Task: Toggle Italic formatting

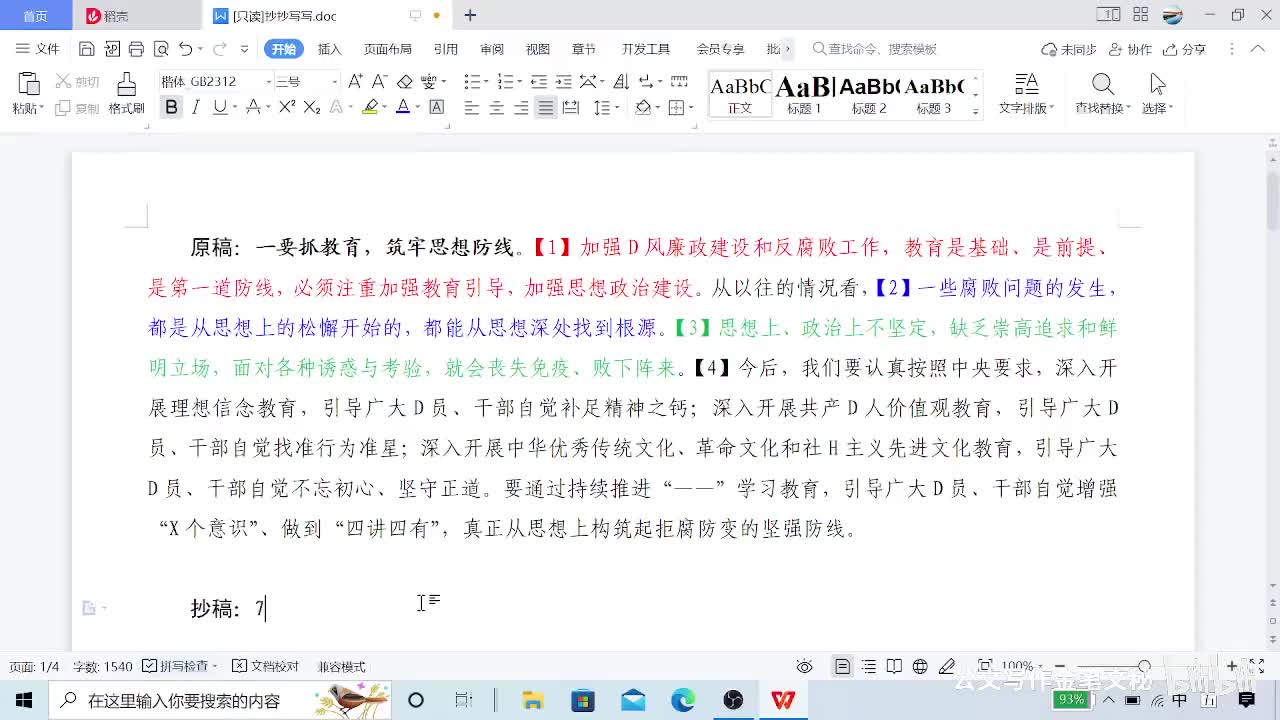Action: pos(196,107)
